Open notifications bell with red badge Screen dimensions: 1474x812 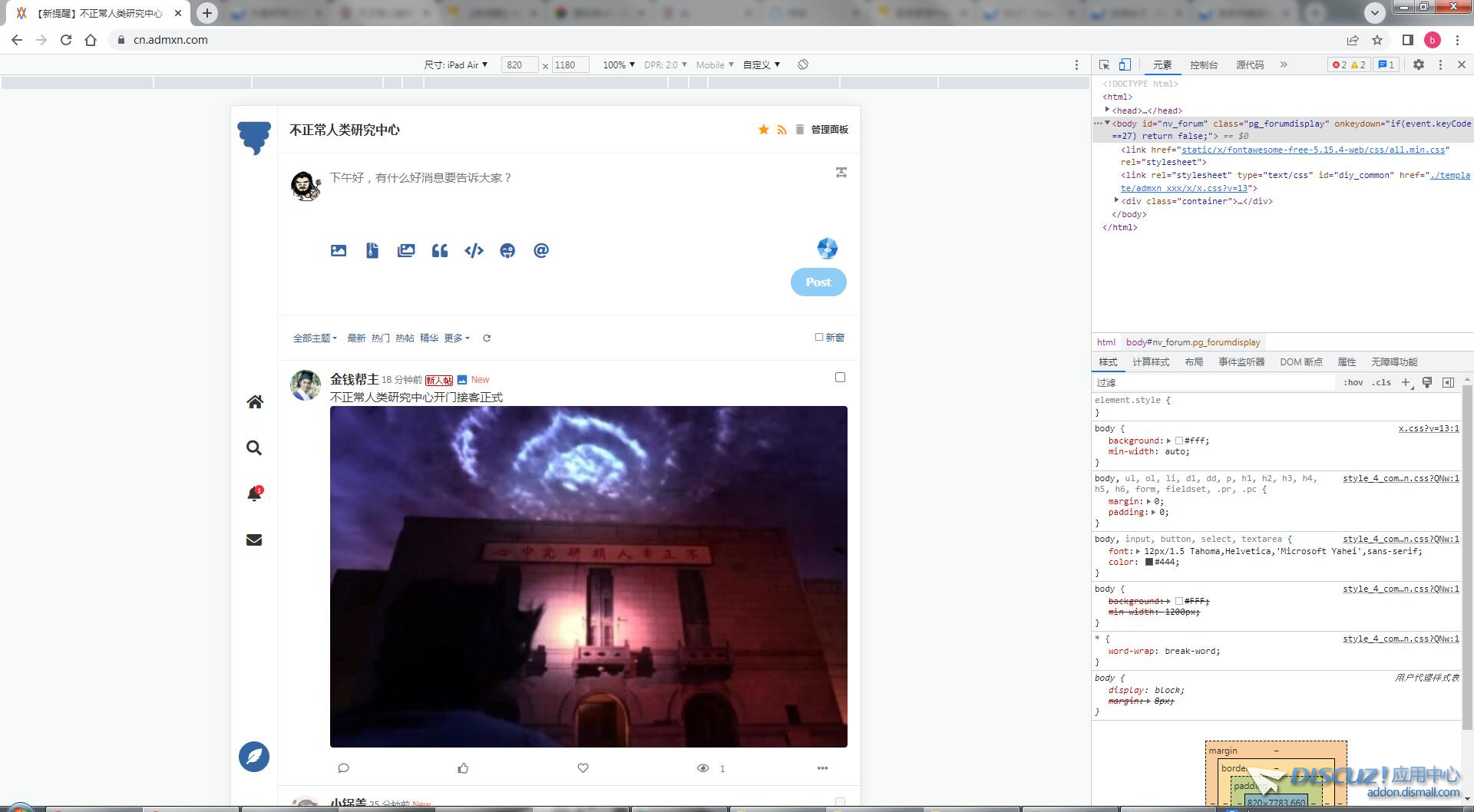tap(254, 494)
